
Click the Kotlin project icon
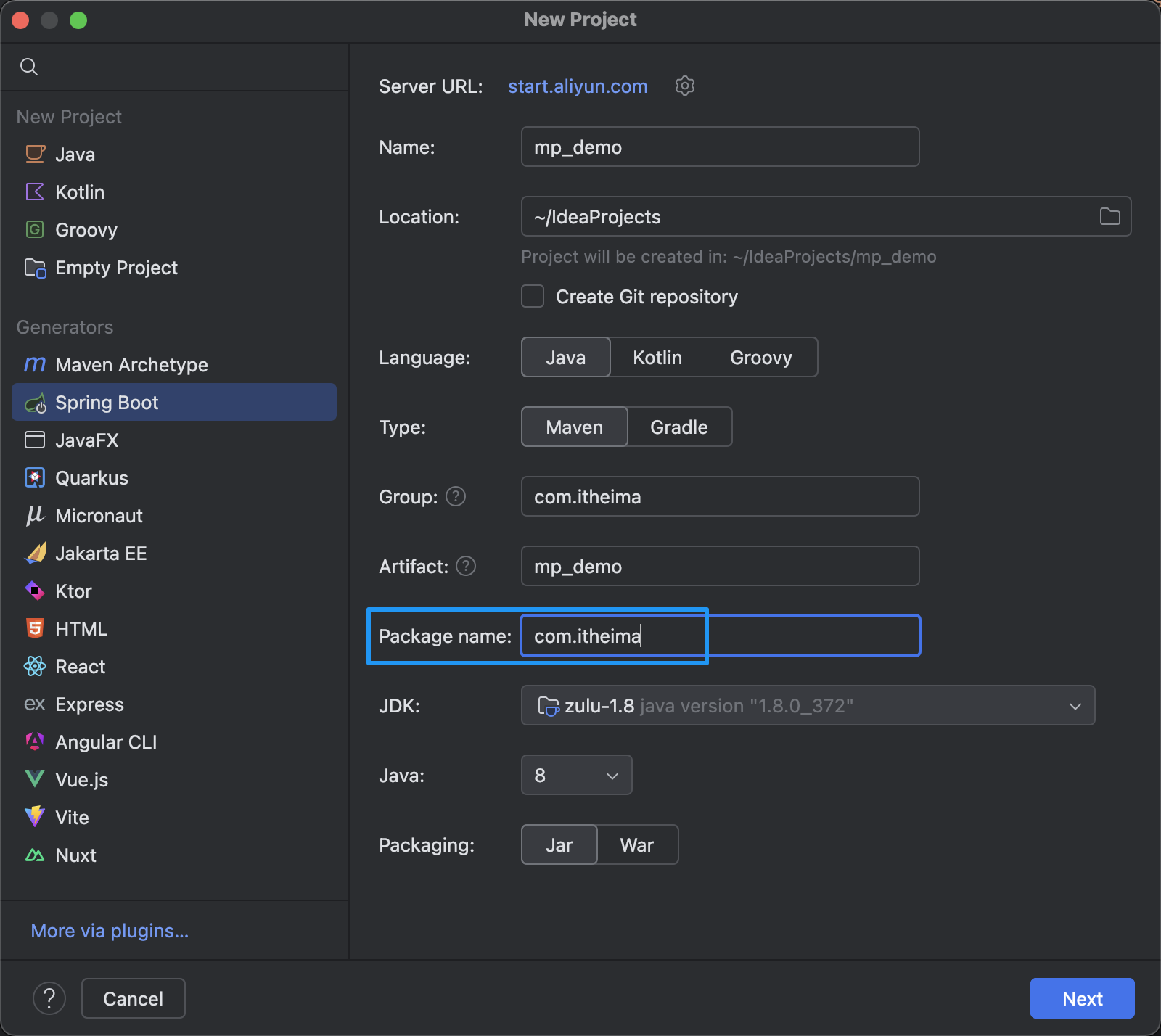point(35,192)
